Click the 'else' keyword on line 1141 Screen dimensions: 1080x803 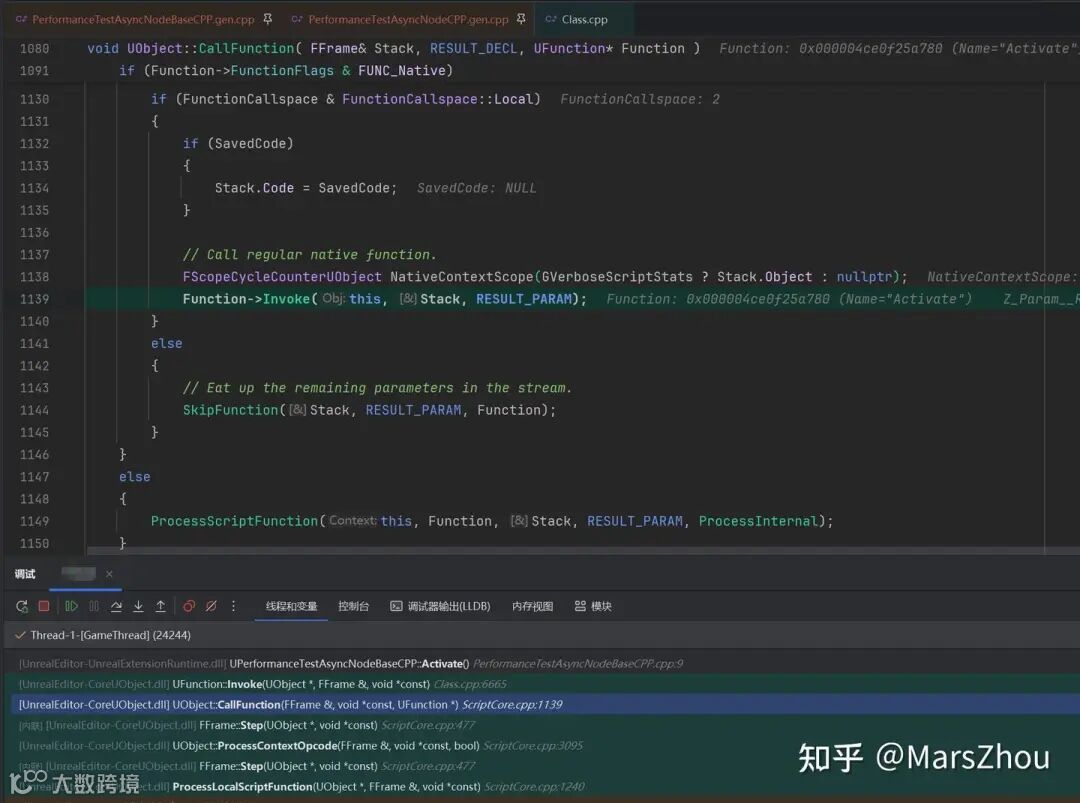[167, 343]
